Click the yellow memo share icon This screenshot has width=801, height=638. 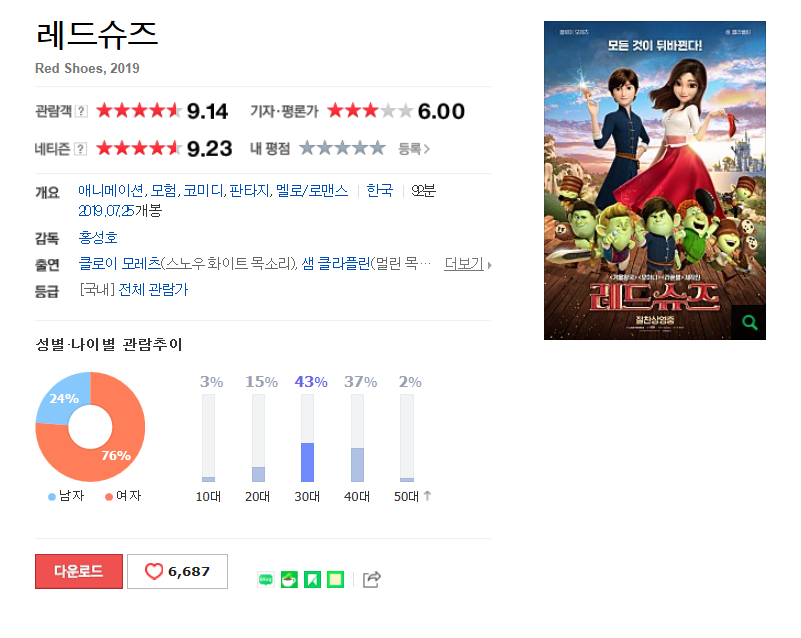pos(335,580)
